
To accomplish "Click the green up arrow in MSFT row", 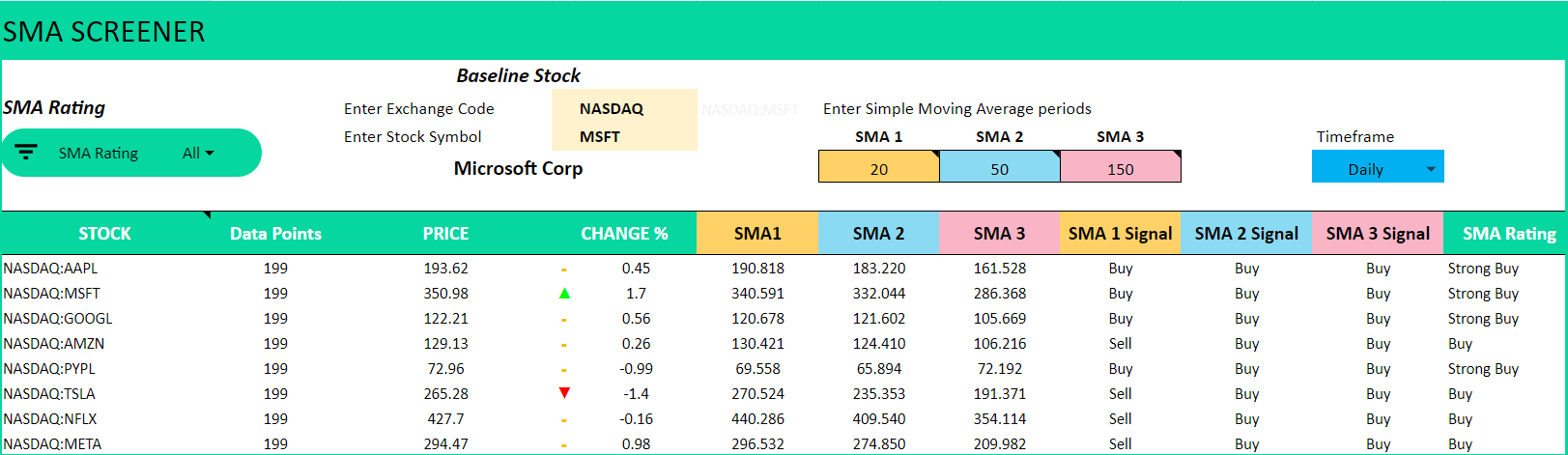I will pyautogui.click(x=564, y=293).
